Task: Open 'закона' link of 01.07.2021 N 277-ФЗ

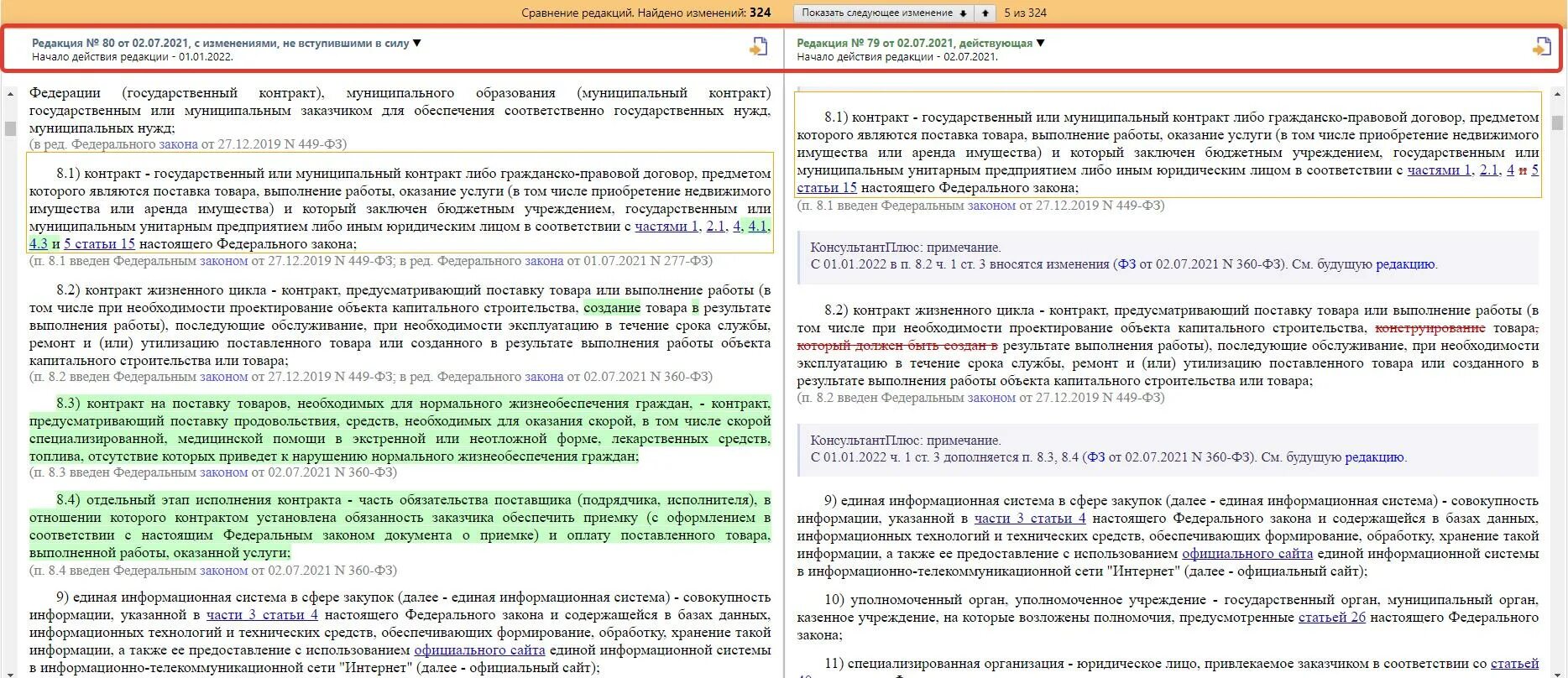Action: pos(544,261)
